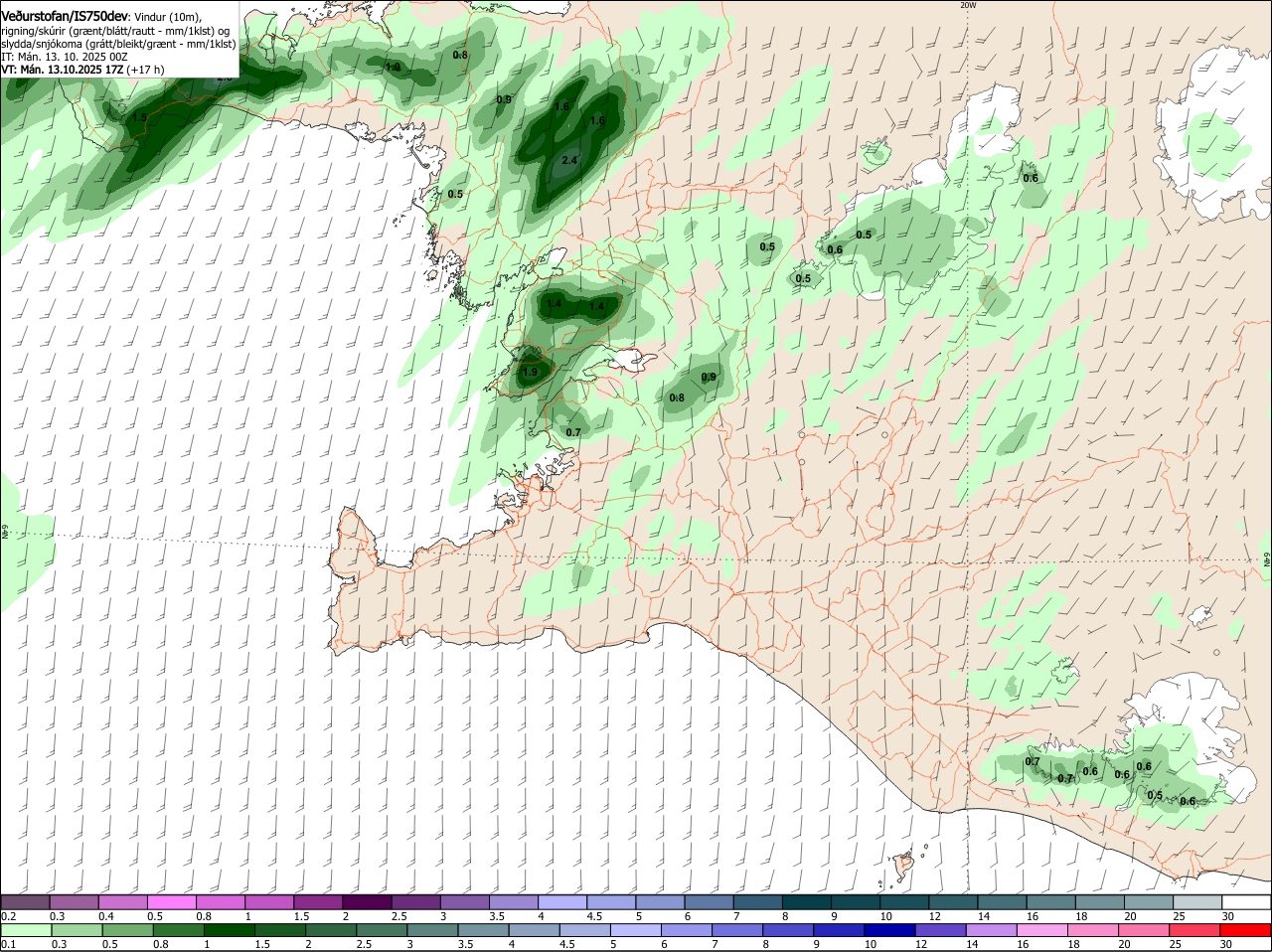Select rain-scale swatch between 0.3 and 0.5
This screenshot has width=1272, height=952.
click(75, 930)
